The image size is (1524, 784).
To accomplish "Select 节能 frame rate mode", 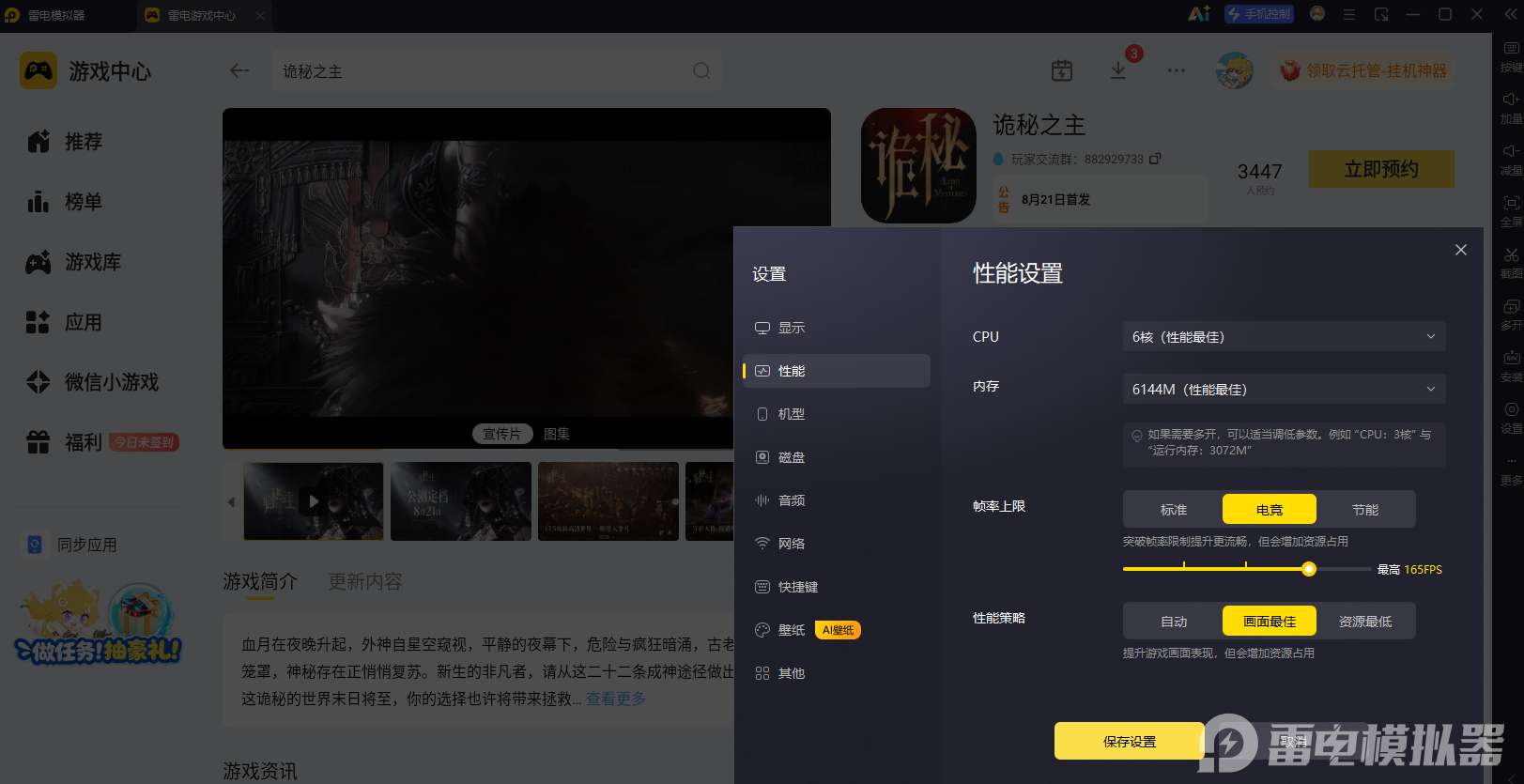I will [1365, 509].
